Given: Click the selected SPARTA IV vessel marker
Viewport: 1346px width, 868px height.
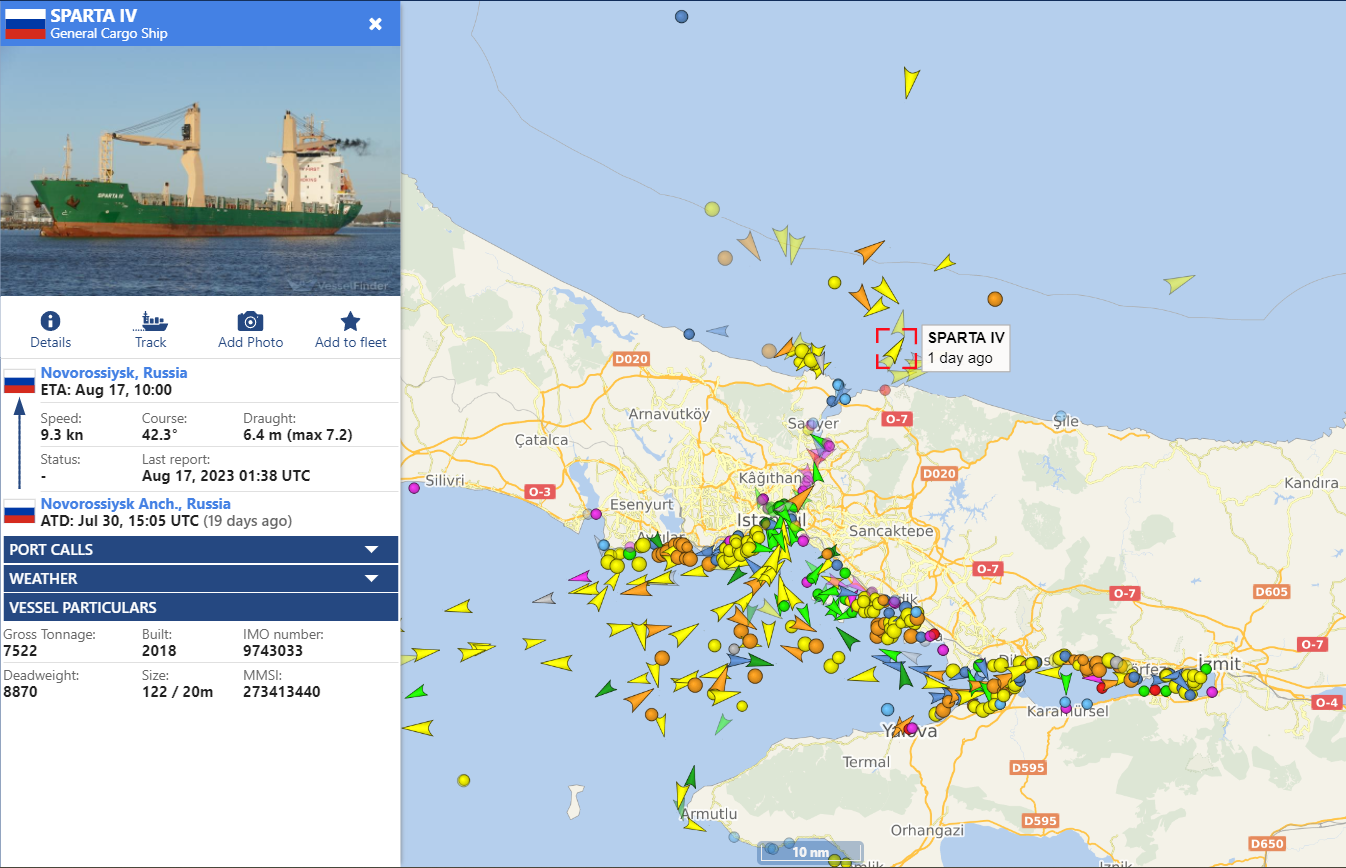Looking at the screenshot, I should pyautogui.click(x=897, y=348).
